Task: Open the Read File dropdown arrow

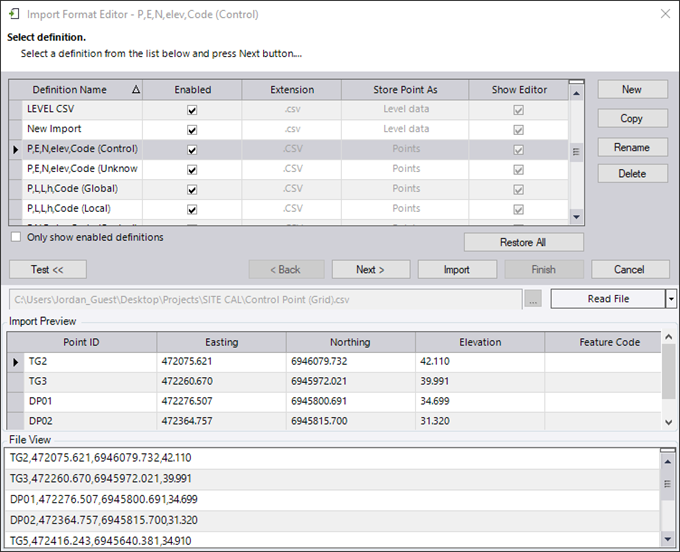Action: (x=671, y=299)
